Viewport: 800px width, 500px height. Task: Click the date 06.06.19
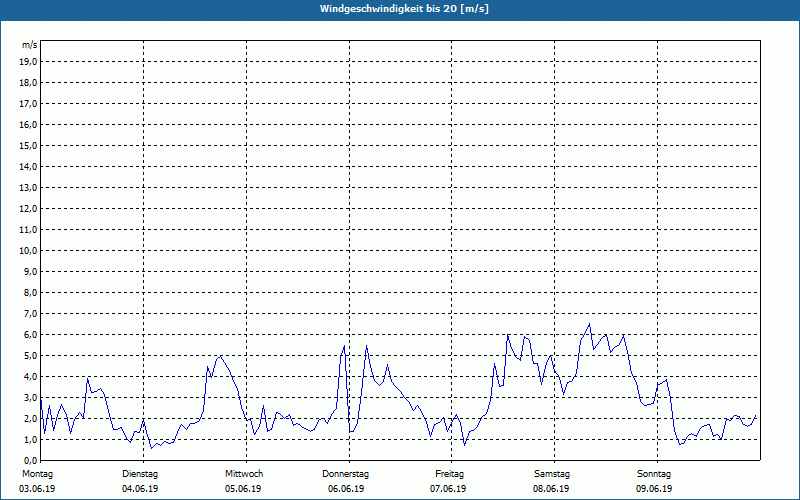[346, 489]
